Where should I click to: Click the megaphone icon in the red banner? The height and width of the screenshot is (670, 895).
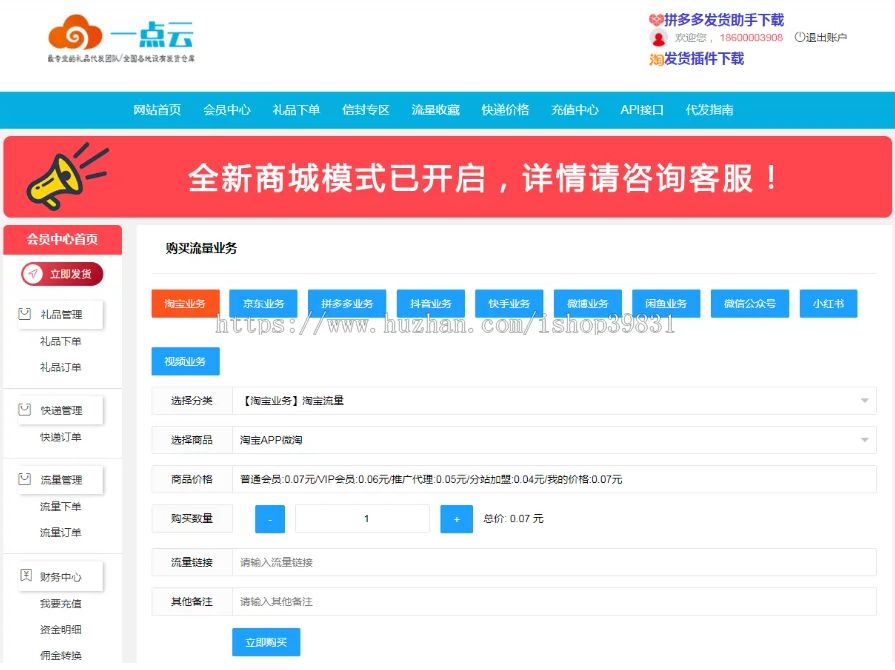[67, 176]
